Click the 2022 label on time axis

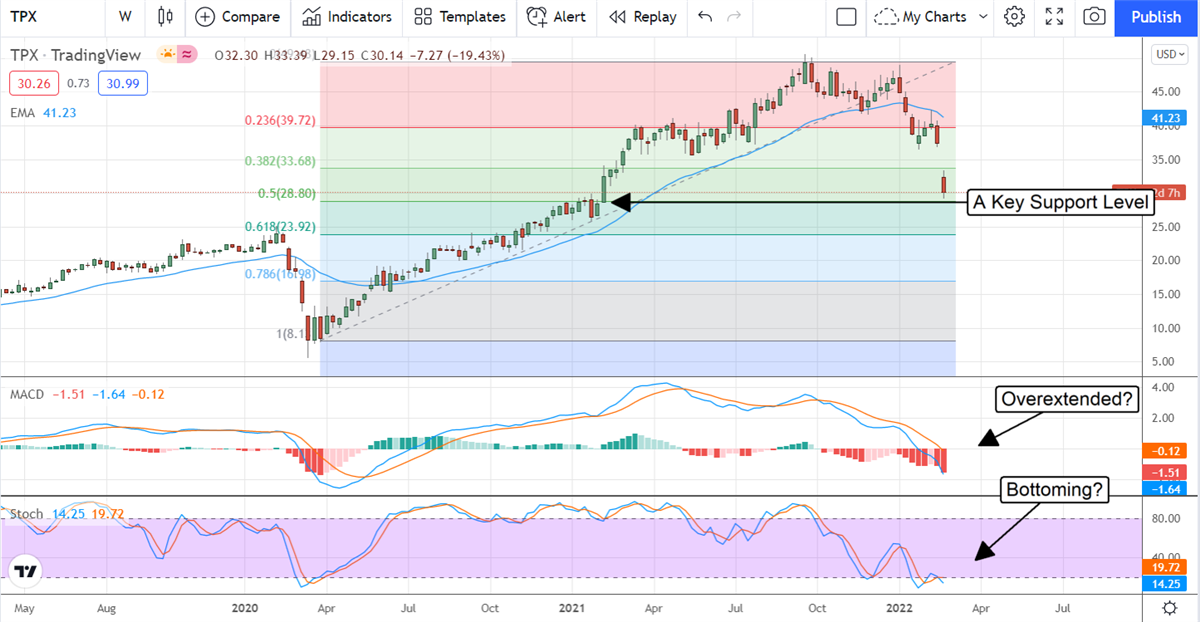(897, 607)
